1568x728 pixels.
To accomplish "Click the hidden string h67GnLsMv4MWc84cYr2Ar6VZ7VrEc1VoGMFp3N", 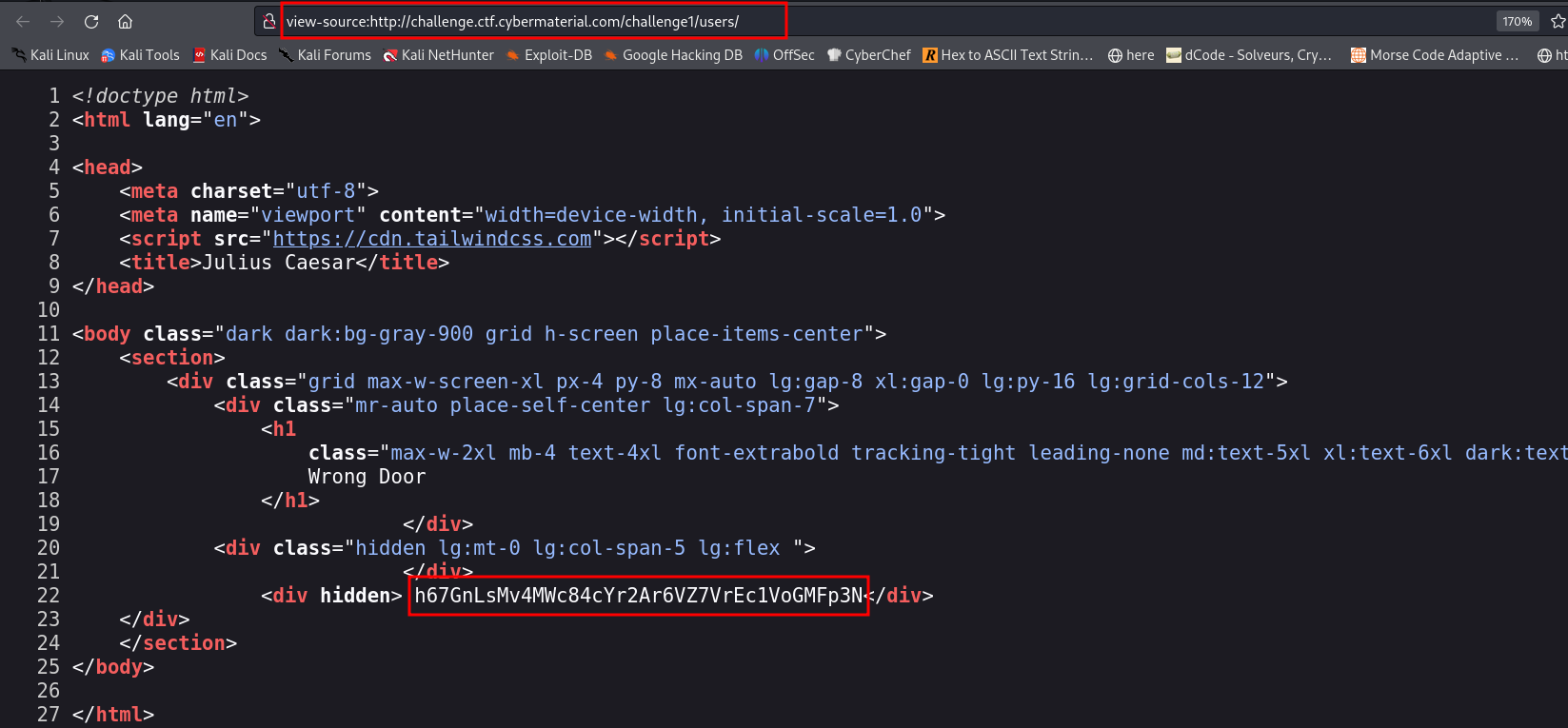I will 639,596.
